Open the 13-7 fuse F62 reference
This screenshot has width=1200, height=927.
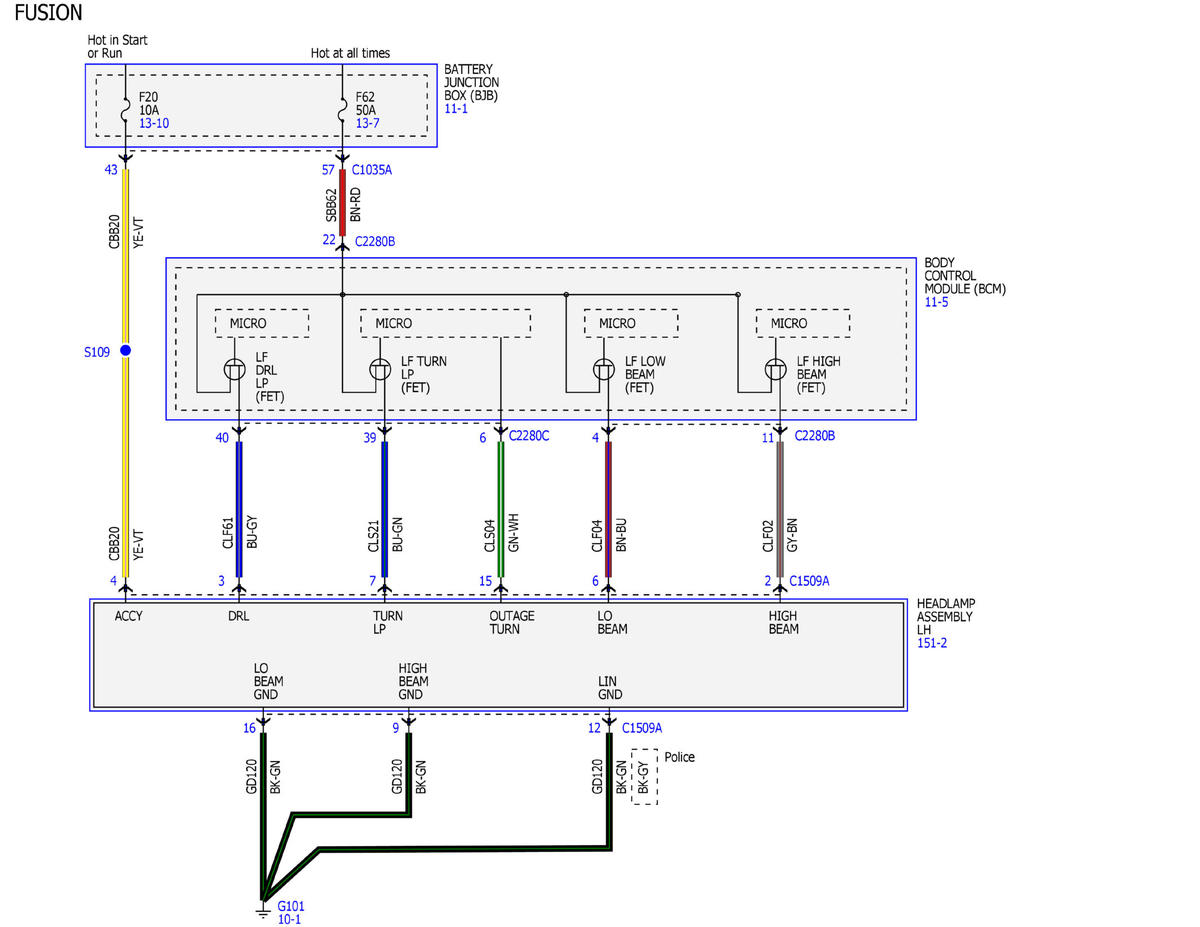[367, 122]
